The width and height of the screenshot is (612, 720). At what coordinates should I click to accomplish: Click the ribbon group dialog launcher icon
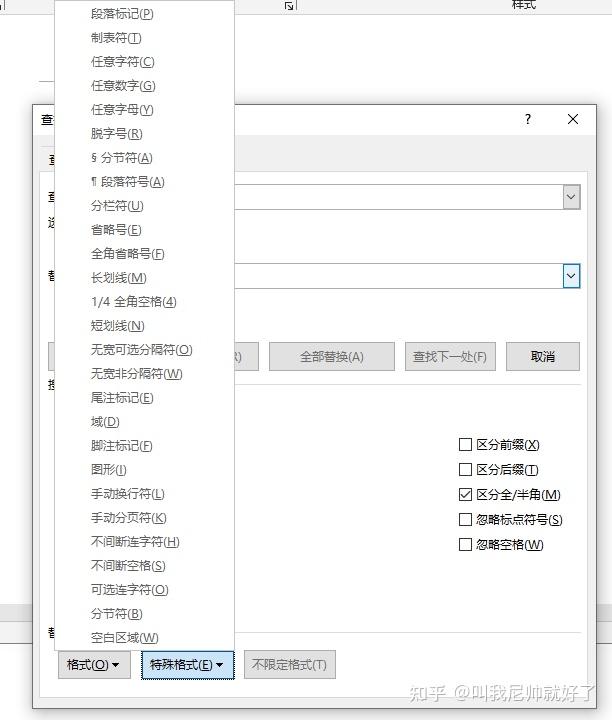pyautogui.click(x=289, y=6)
